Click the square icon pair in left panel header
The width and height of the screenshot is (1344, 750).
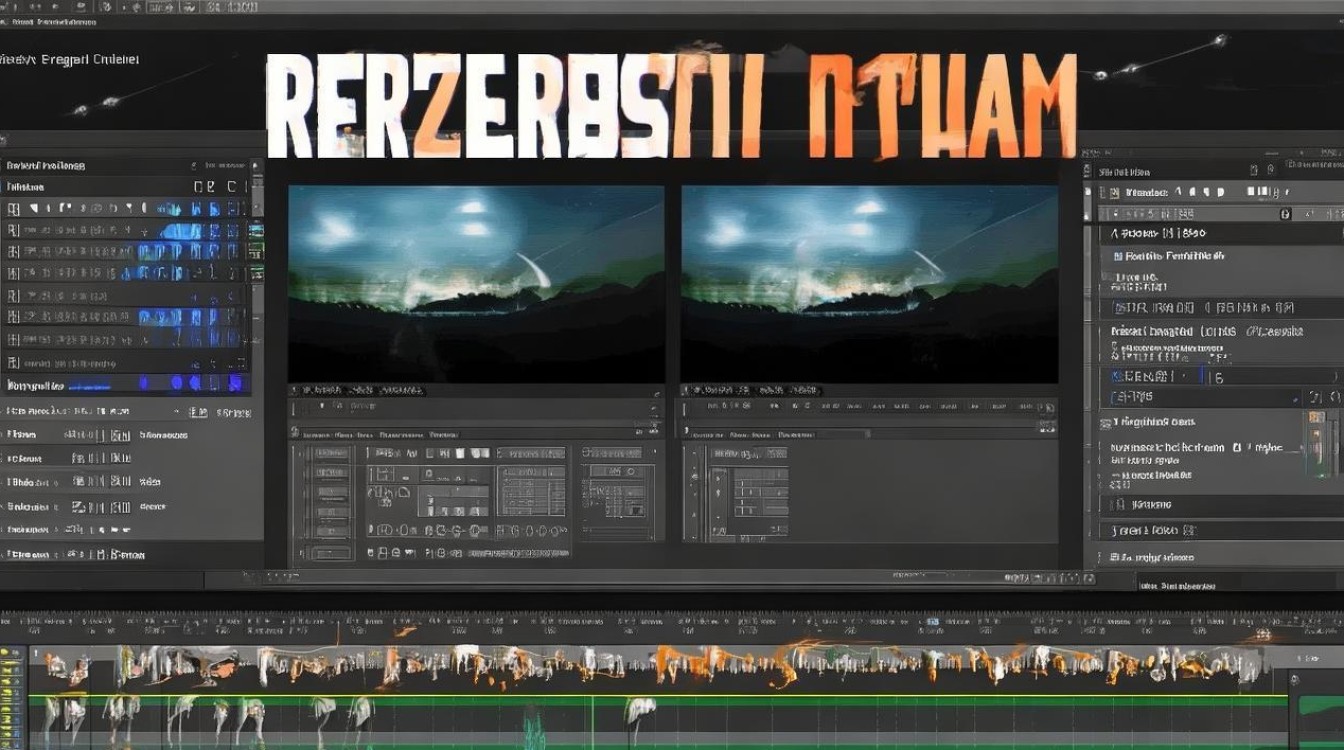204,186
